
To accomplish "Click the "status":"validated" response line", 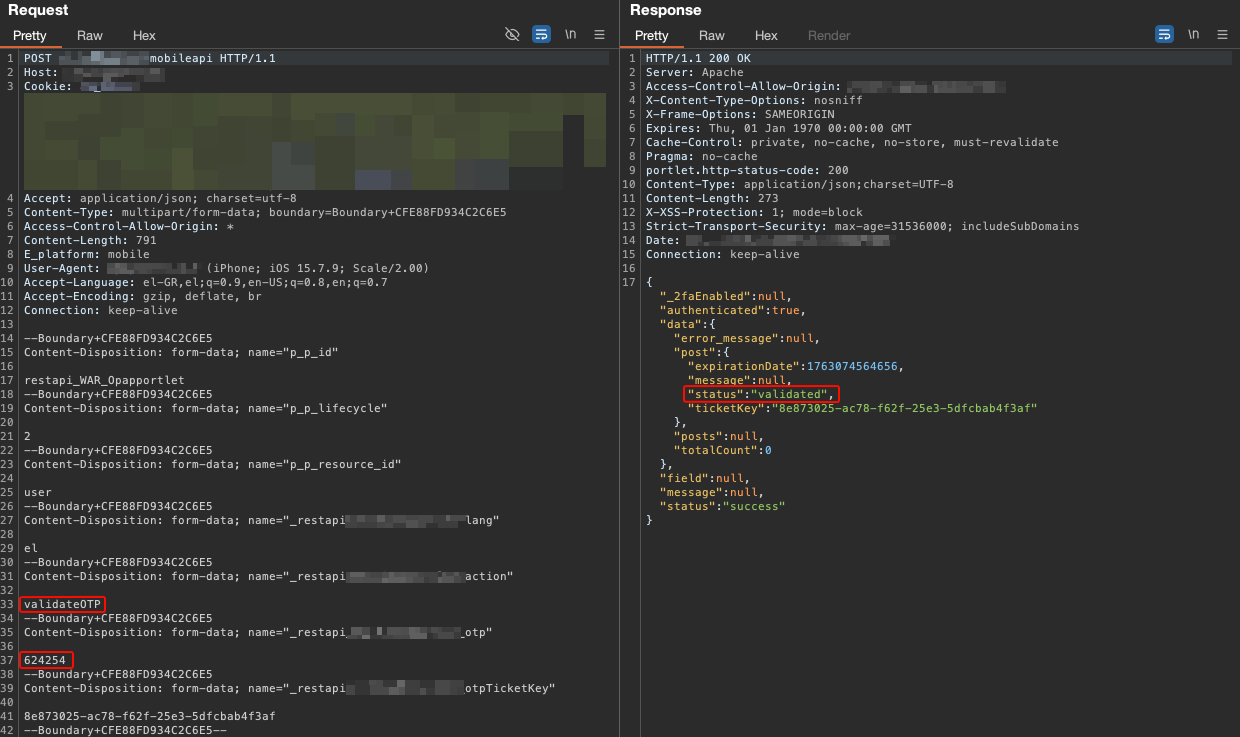I will coord(761,394).
